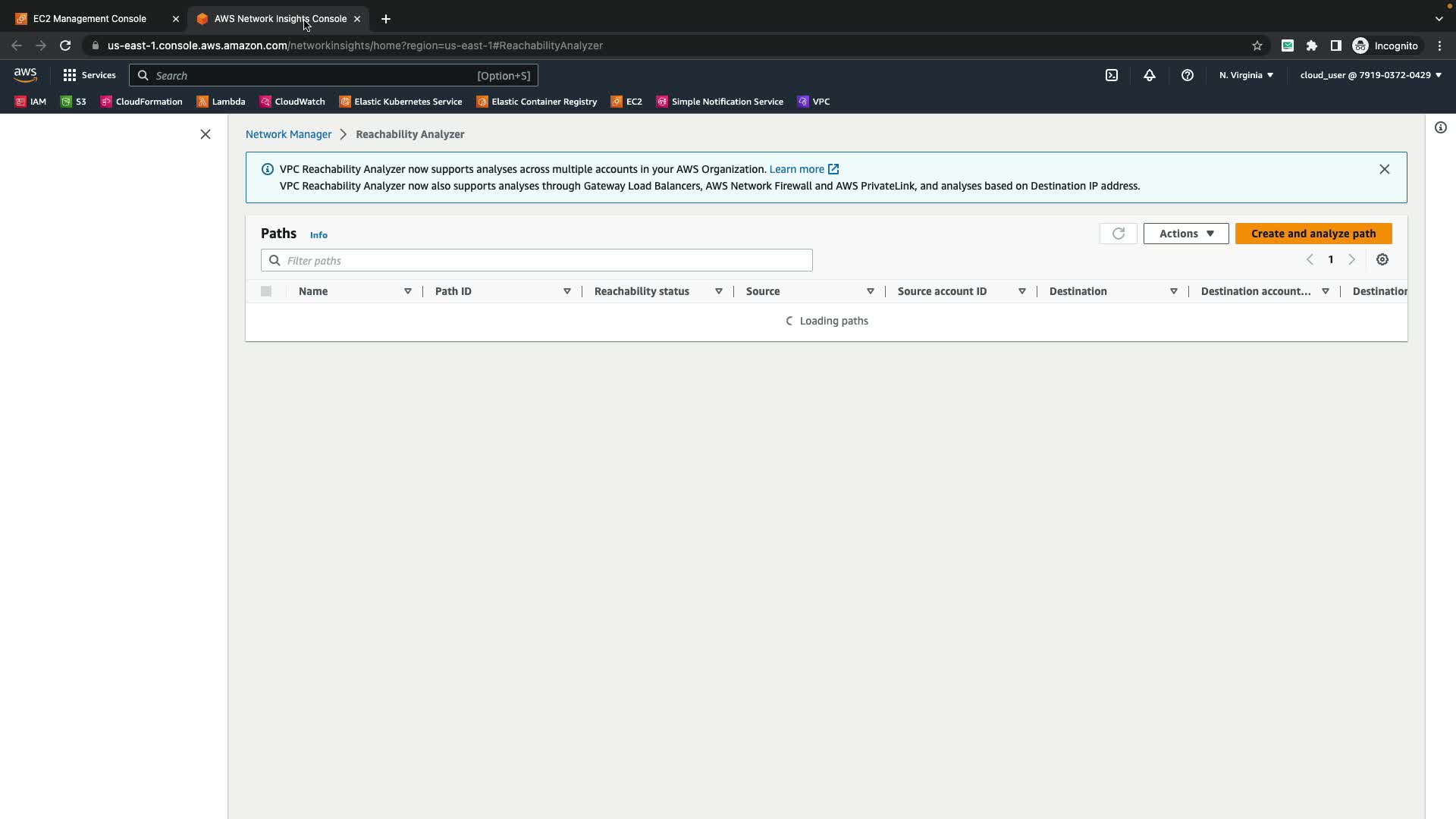
Task: Open the CloudFormation bookmark shortcut
Action: coord(142,102)
